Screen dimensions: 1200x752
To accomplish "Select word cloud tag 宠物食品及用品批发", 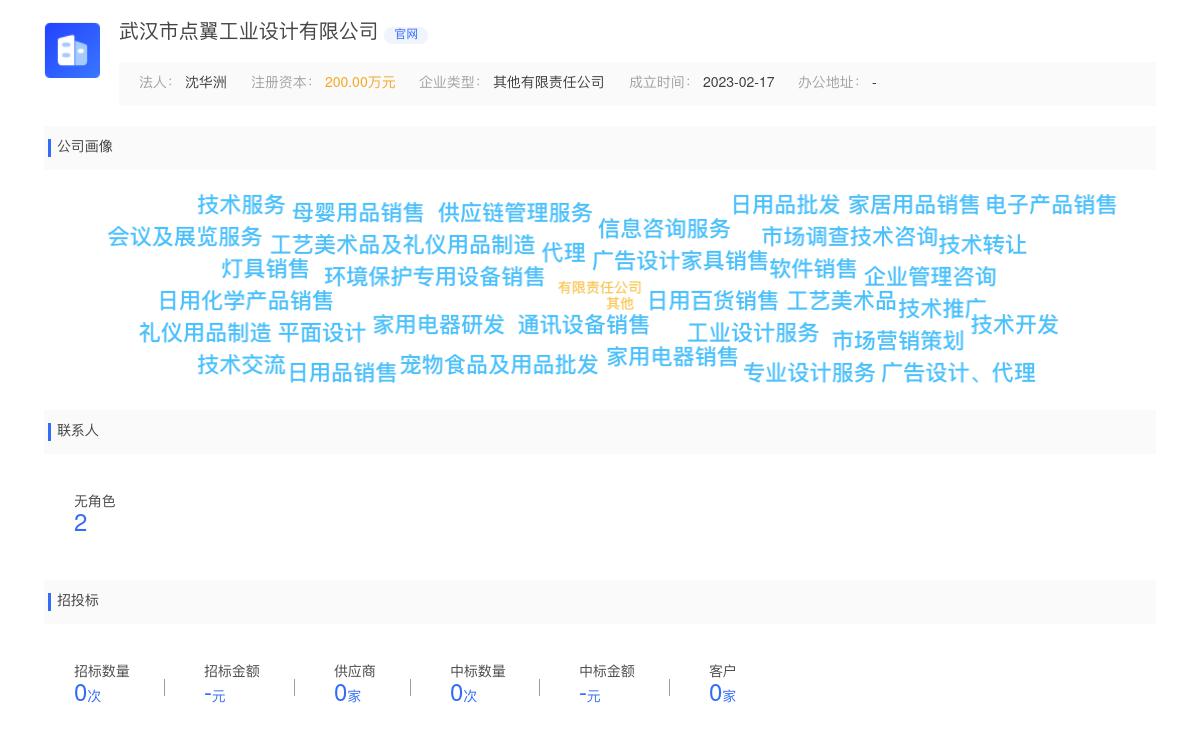I will point(499,365).
